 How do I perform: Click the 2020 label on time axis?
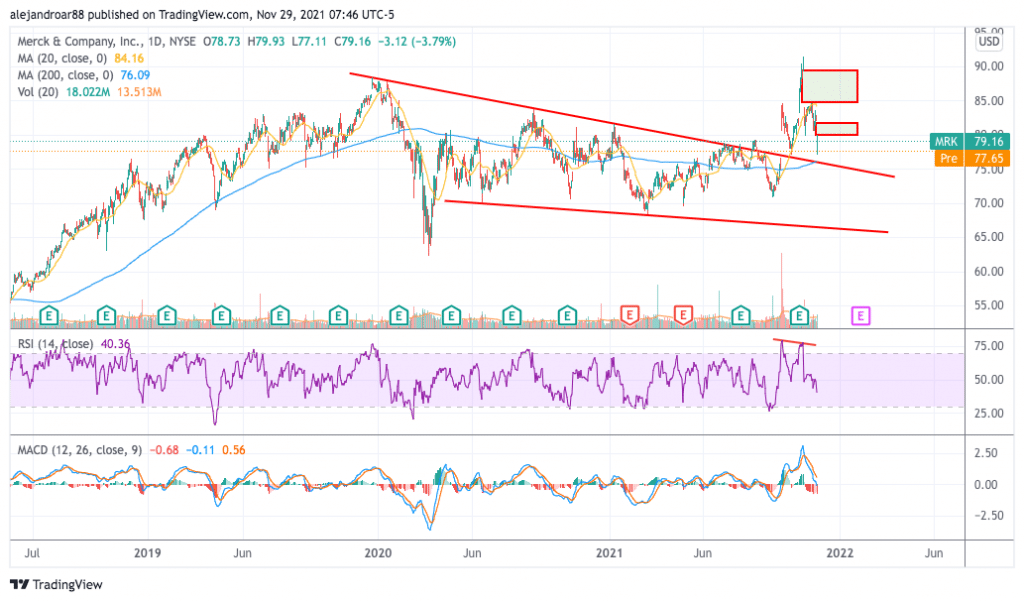(378, 553)
